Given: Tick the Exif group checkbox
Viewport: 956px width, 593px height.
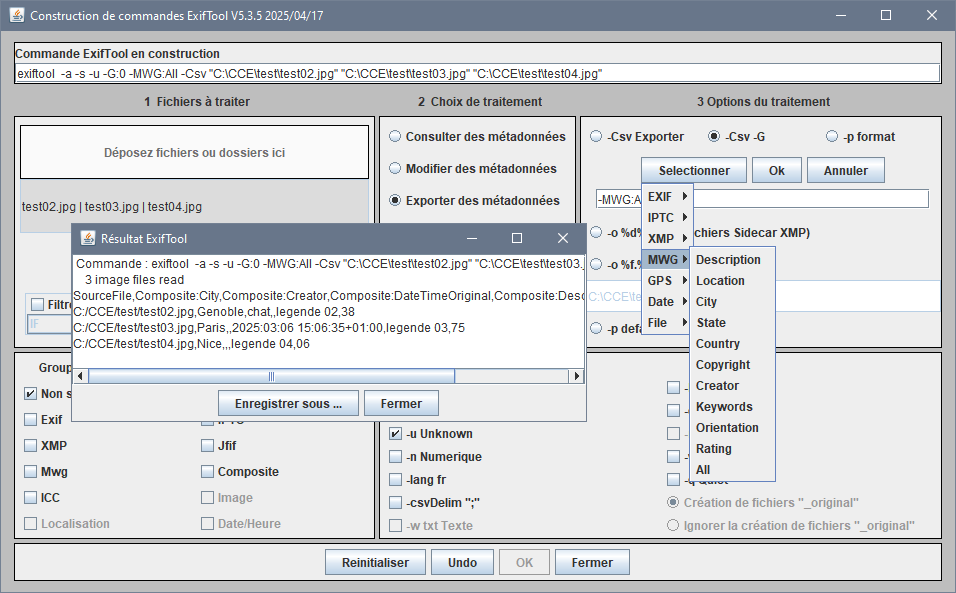Looking at the screenshot, I should (x=30, y=419).
